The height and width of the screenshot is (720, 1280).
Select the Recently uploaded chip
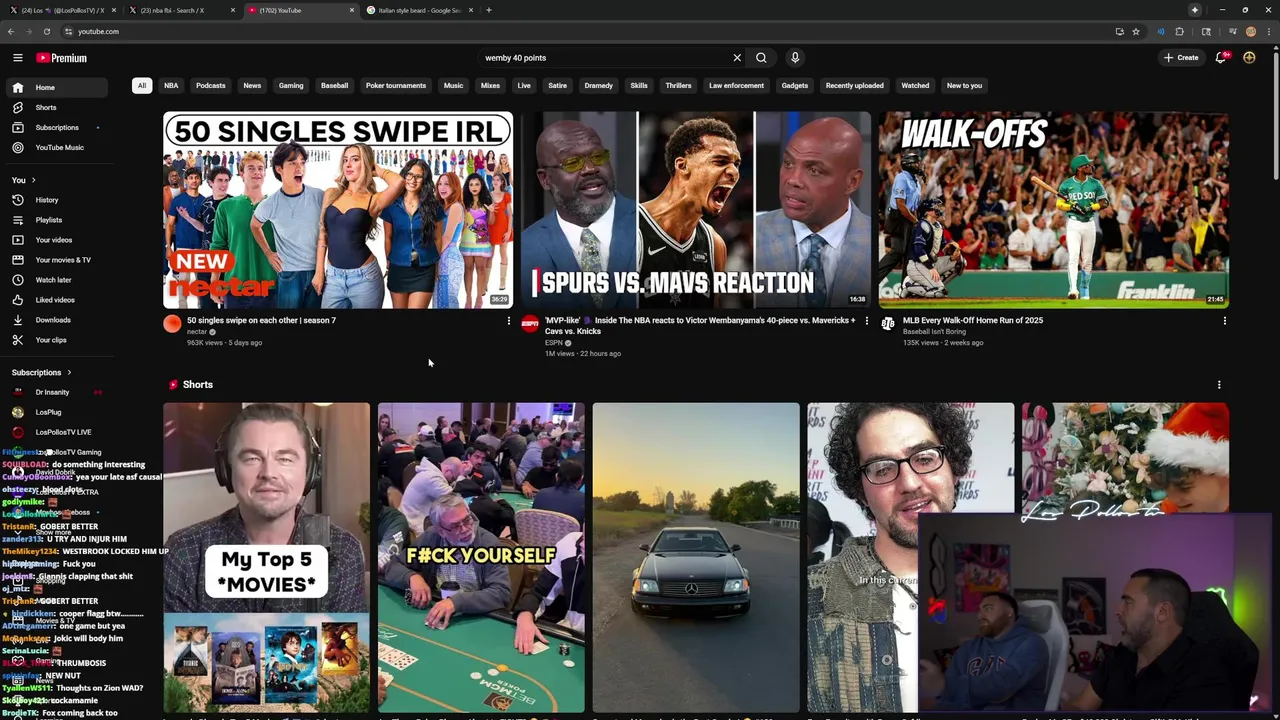(x=854, y=86)
